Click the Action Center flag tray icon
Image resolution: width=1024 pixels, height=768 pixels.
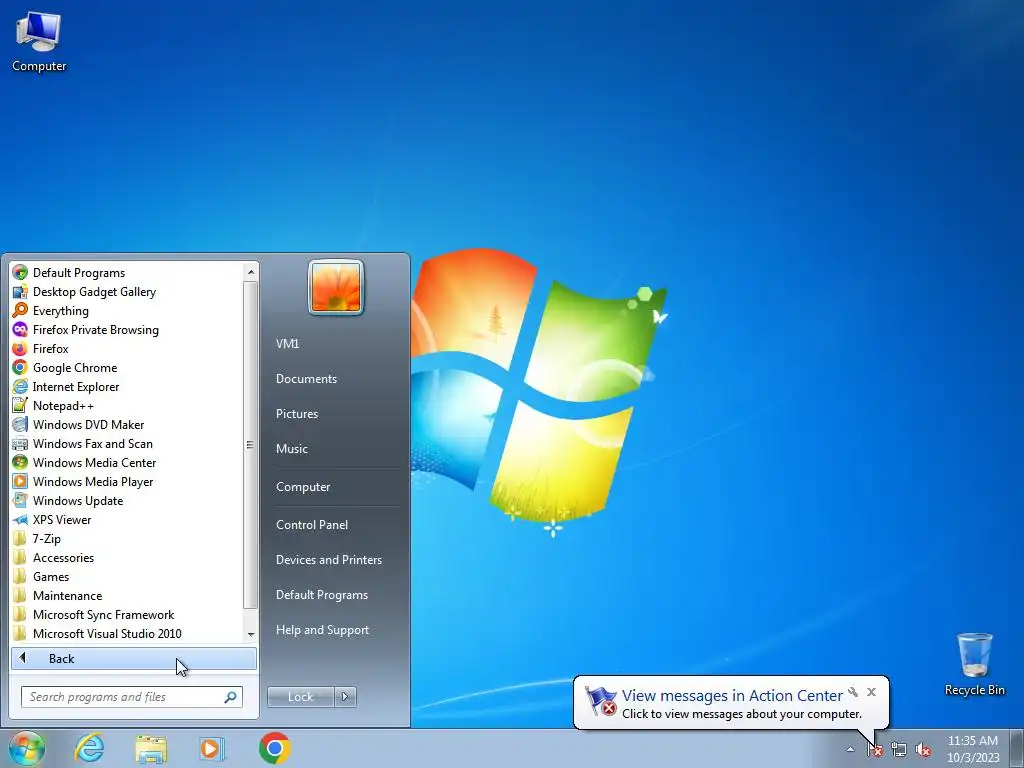[x=875, y=750]
